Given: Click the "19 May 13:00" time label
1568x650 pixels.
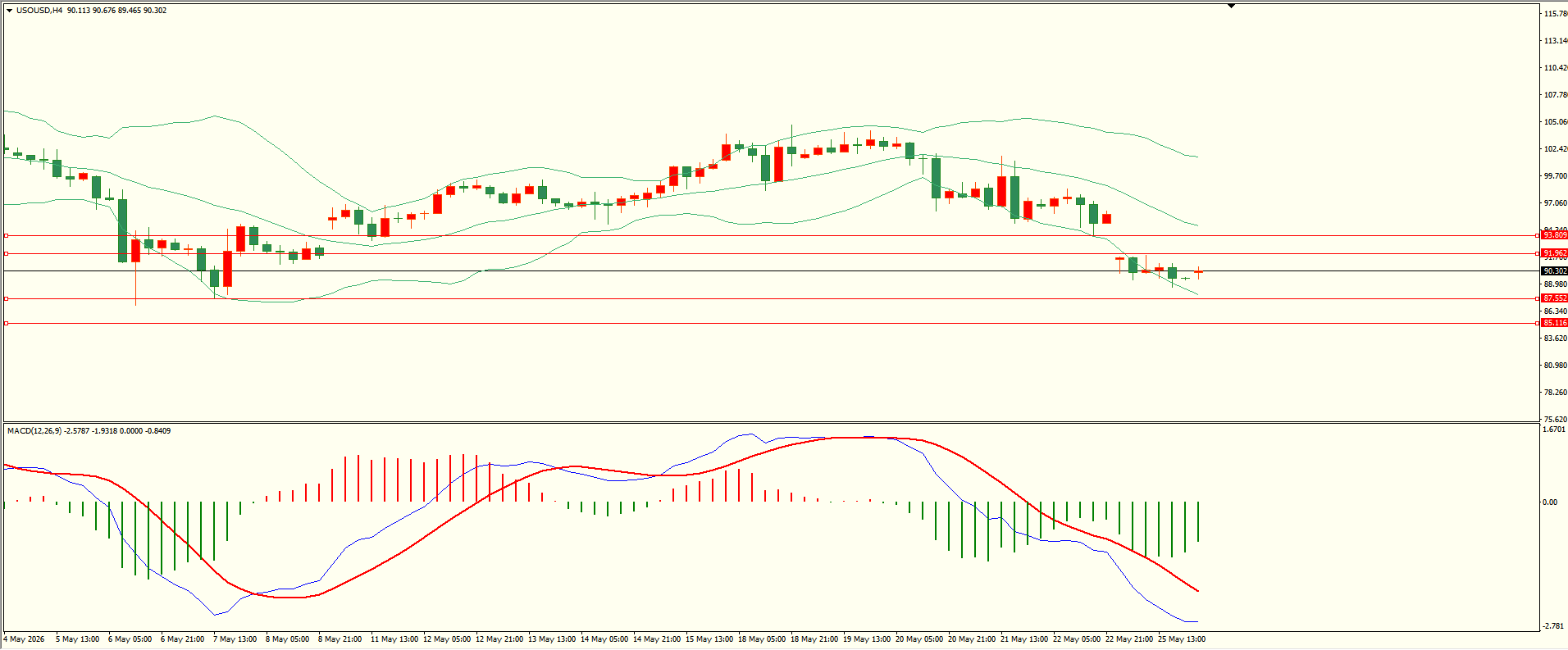Looking at the screenshot, I should [867, 639].
